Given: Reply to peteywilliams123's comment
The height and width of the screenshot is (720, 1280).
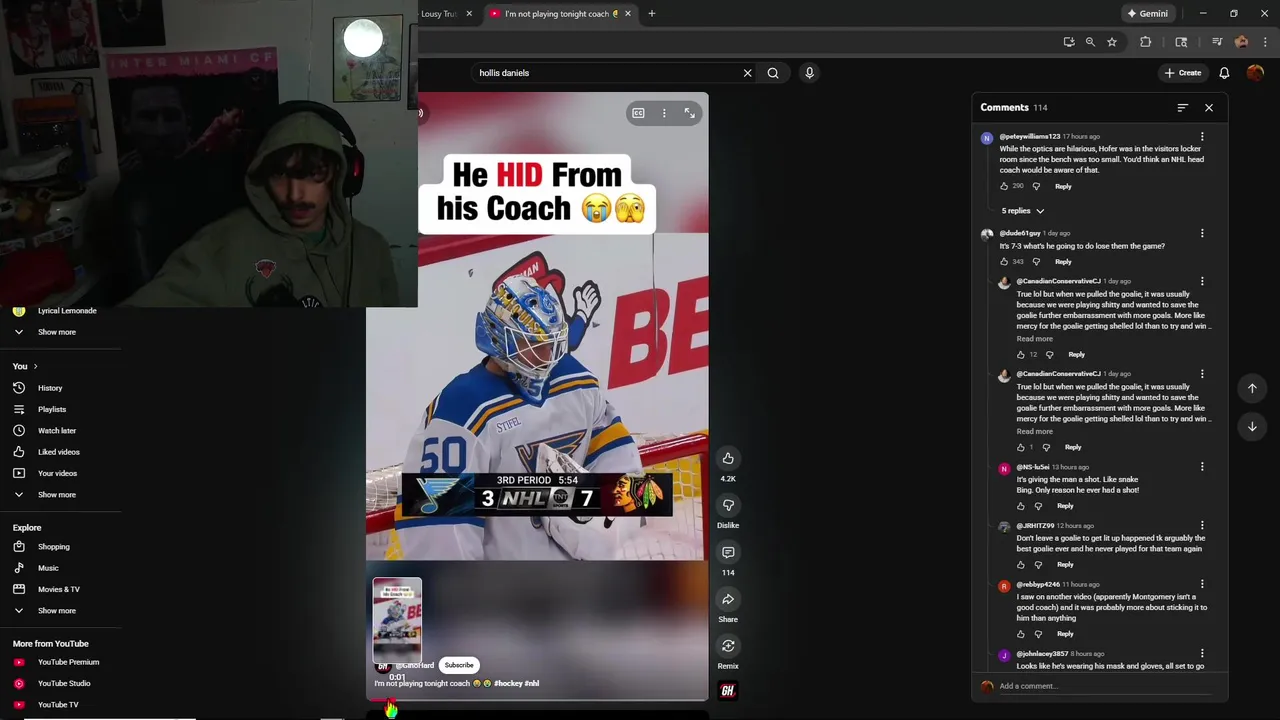Looking at the screenshot, I should [1063, 186].
